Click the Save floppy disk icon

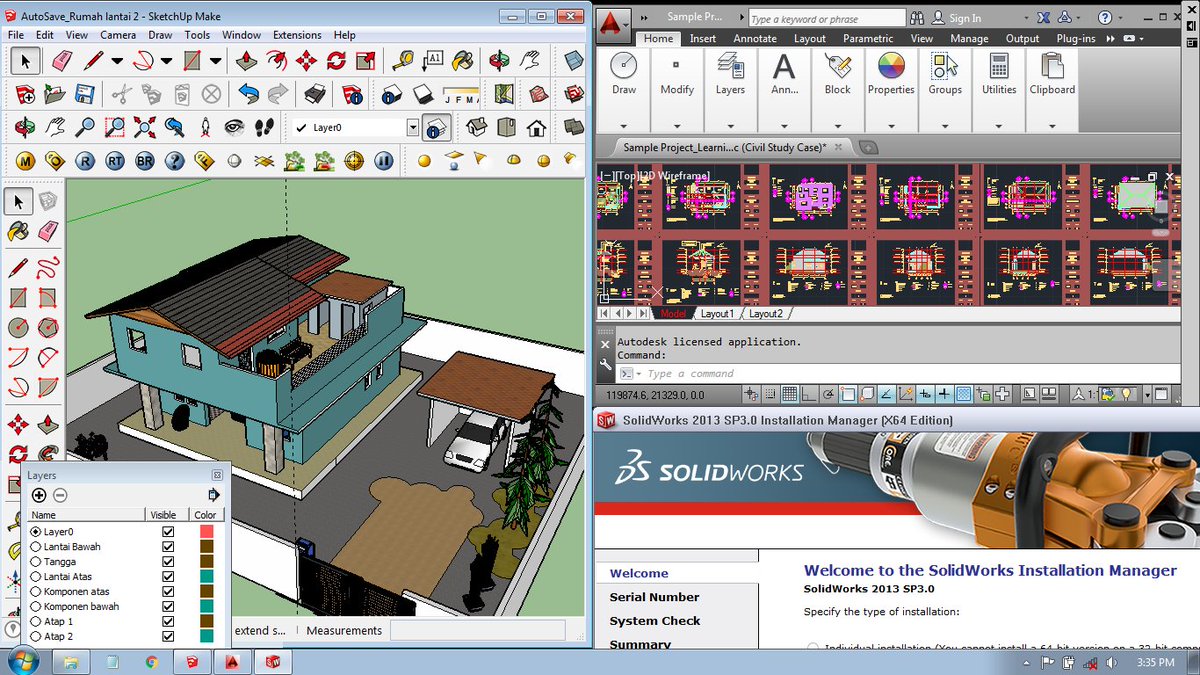(84, 95)
